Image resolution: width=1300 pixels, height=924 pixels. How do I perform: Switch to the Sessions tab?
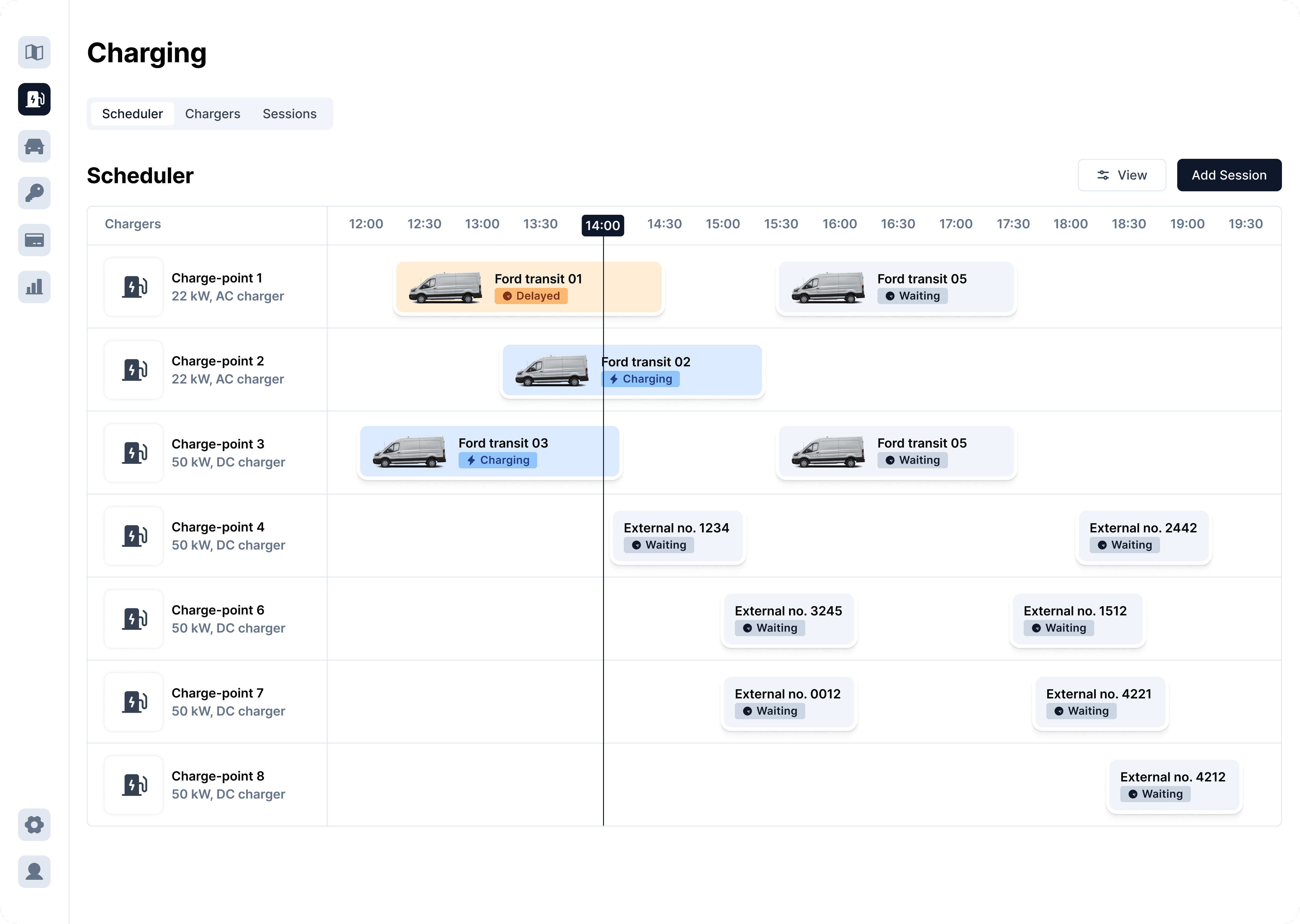coord(289,114)
